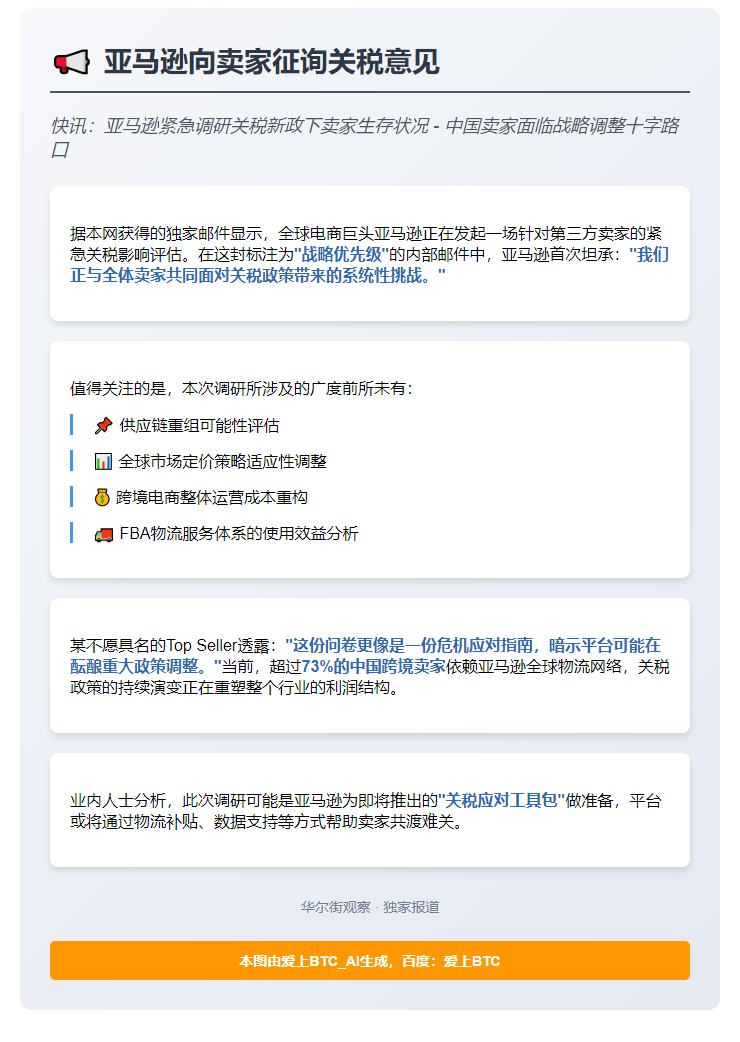Click the pushpin icon before 供应链重组可能性评估
Image resolution: width=740 pixels, height=1042 pixels.
pyautogui.click(x=103, y=426)
